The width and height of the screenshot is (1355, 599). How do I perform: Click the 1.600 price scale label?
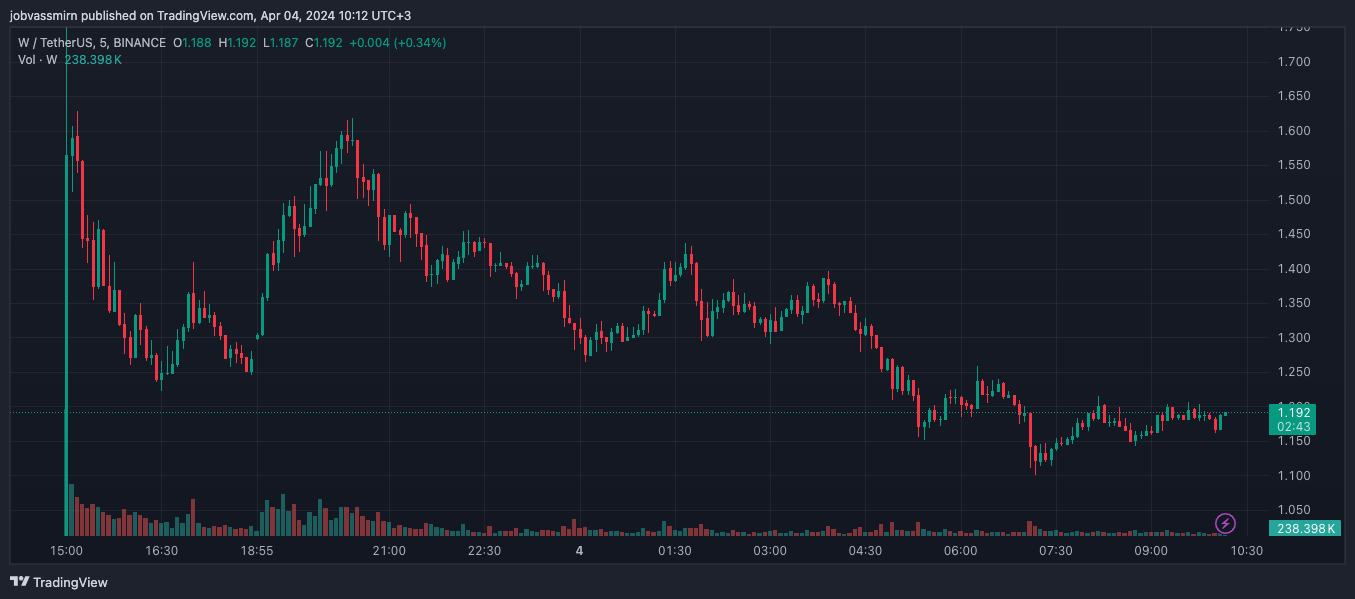click(x=1294, y=131)
